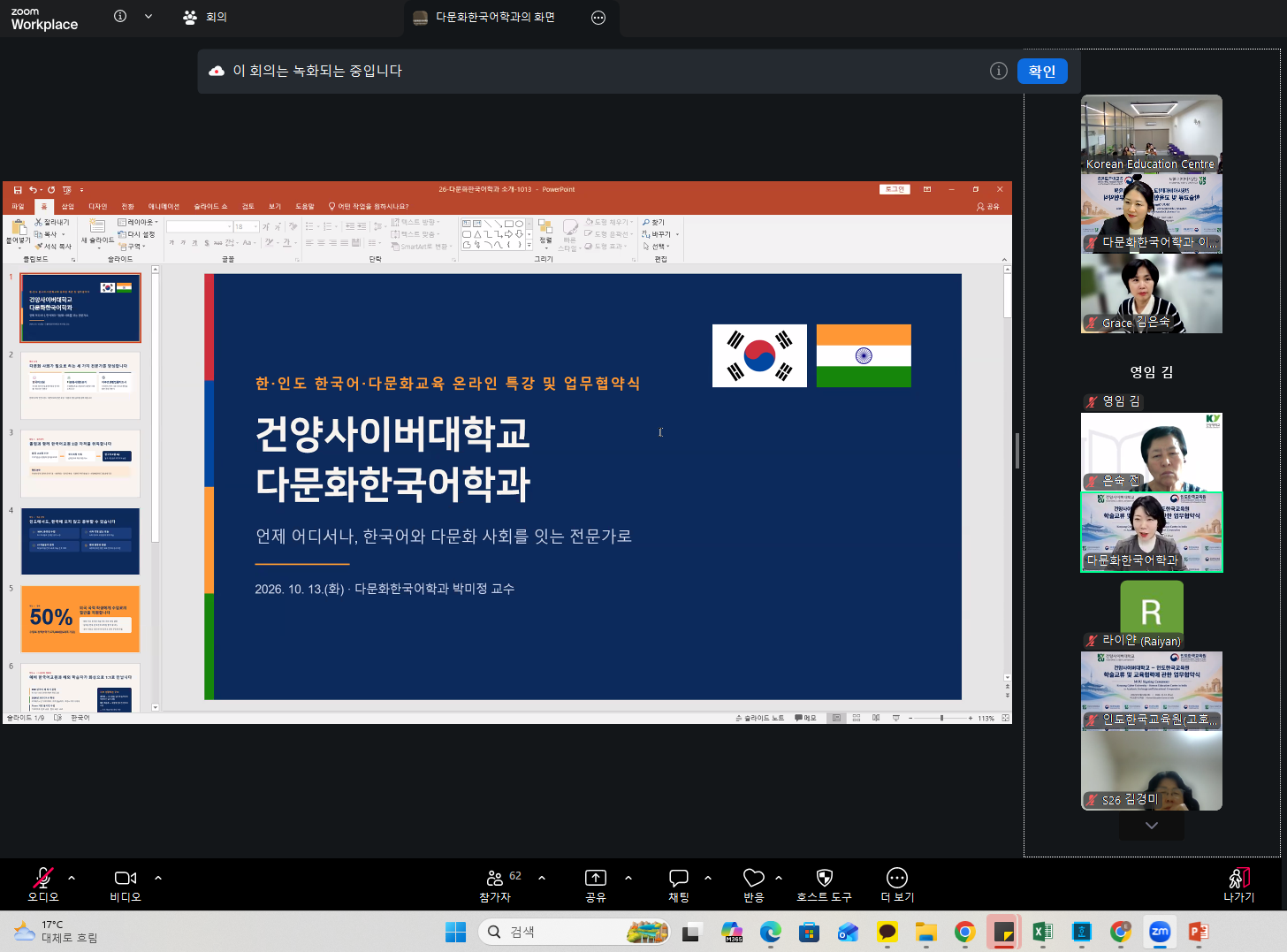Viewport: 1287px width, 952px height.
Task: Open 정렬 arrange objects icon
Action: [545, 232]
